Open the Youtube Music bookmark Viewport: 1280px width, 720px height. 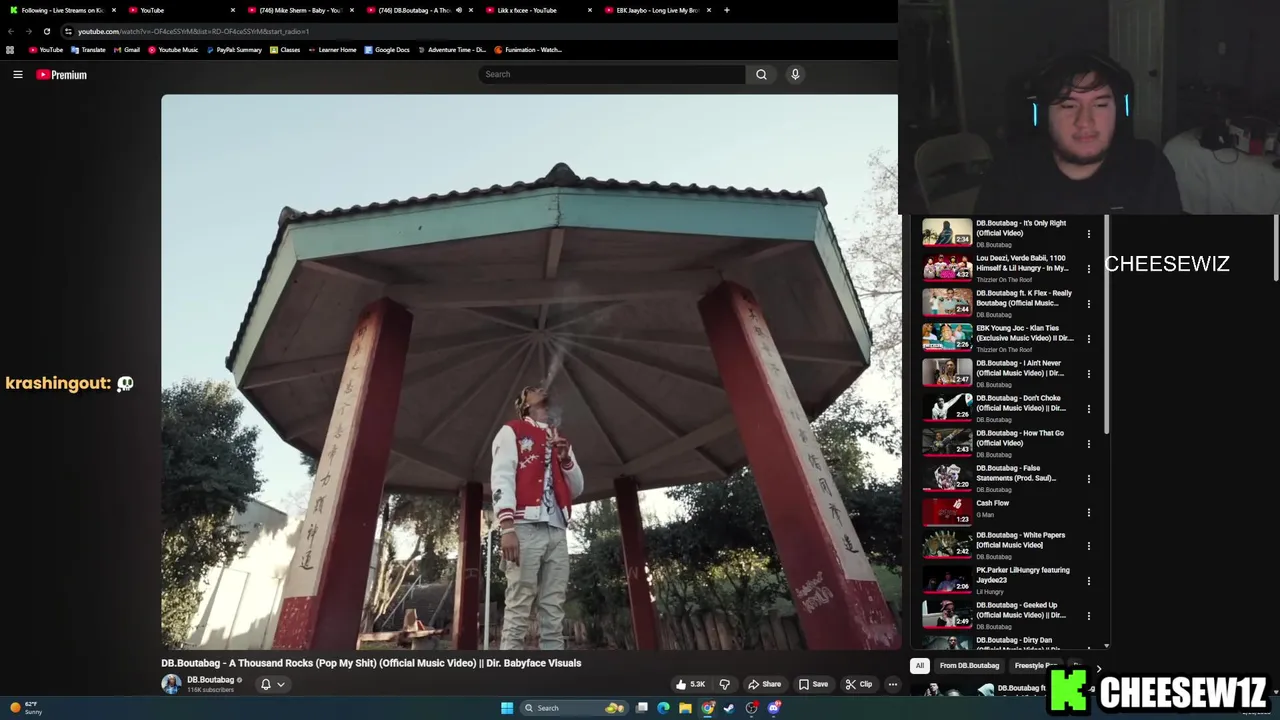[x=173, y=49]
